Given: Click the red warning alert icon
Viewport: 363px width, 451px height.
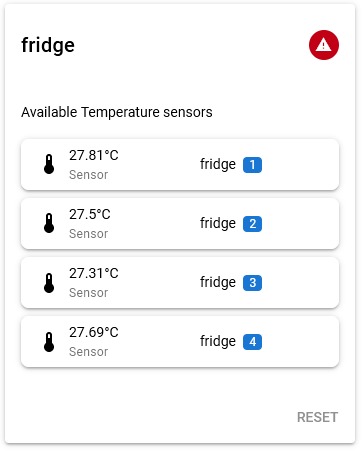Looking at the screenshot, I should coord(324,45).
